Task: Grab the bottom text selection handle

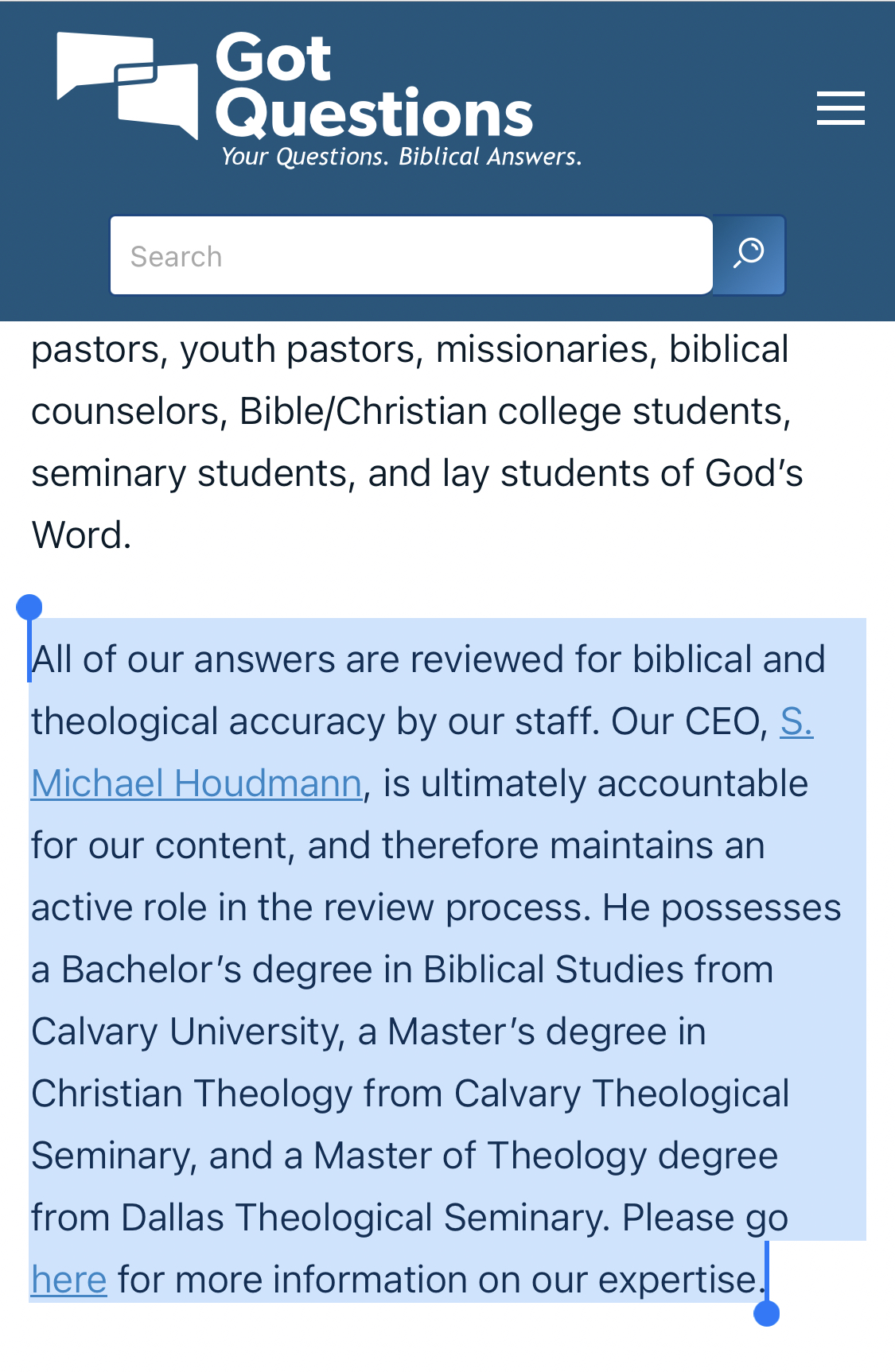Action: click(766, 1313)
